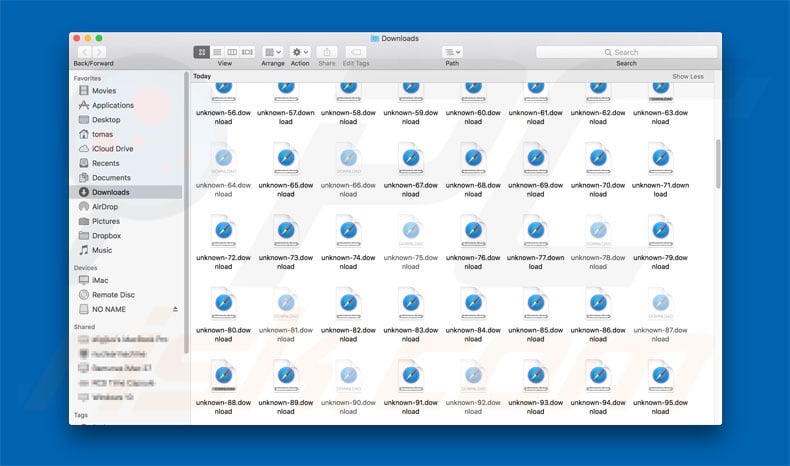Select file unknown-74.download
This screenshot has height=466, width=790.
pos(348,243)
